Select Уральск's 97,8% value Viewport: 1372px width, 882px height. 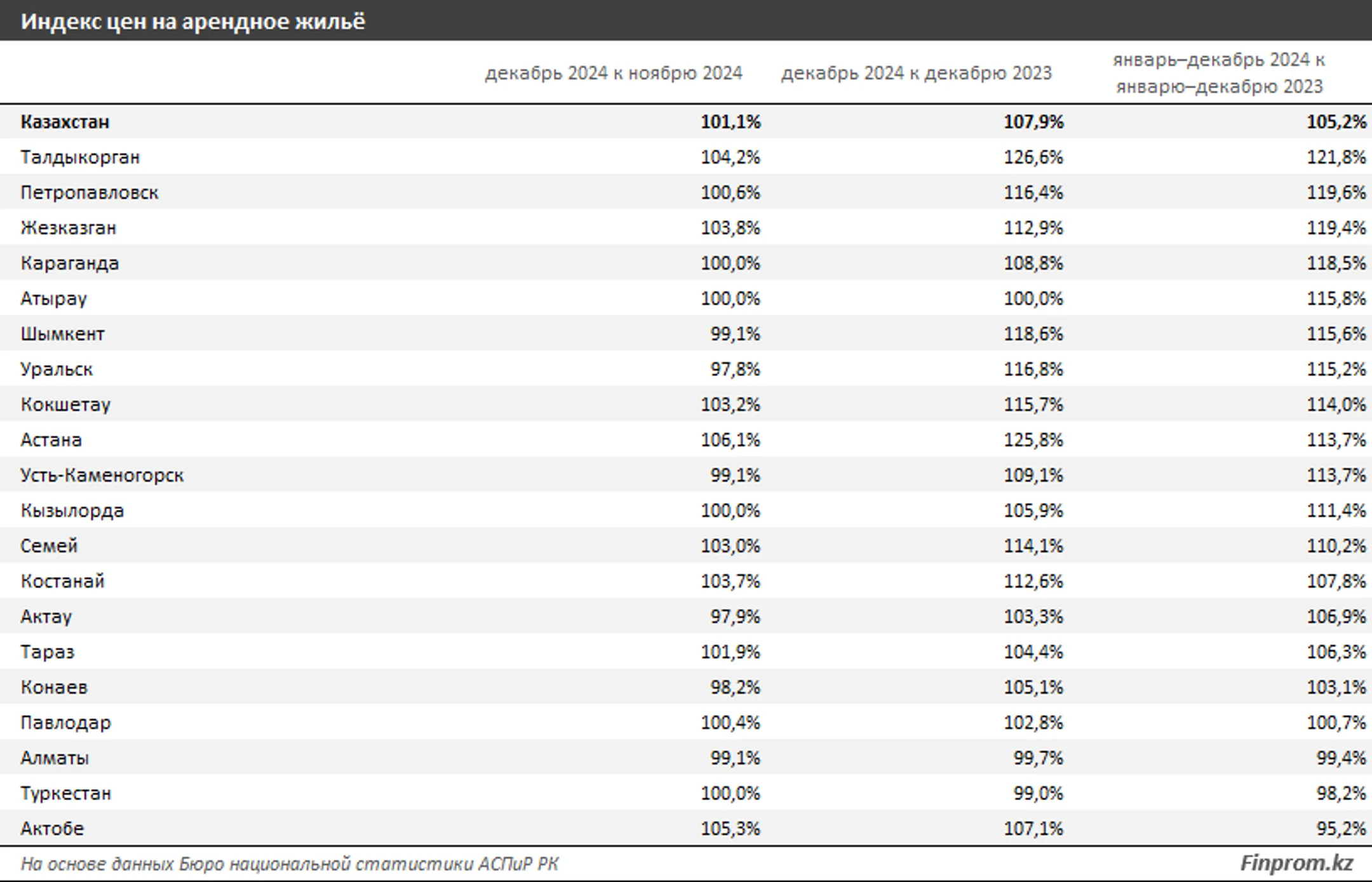tap(735, 370)
